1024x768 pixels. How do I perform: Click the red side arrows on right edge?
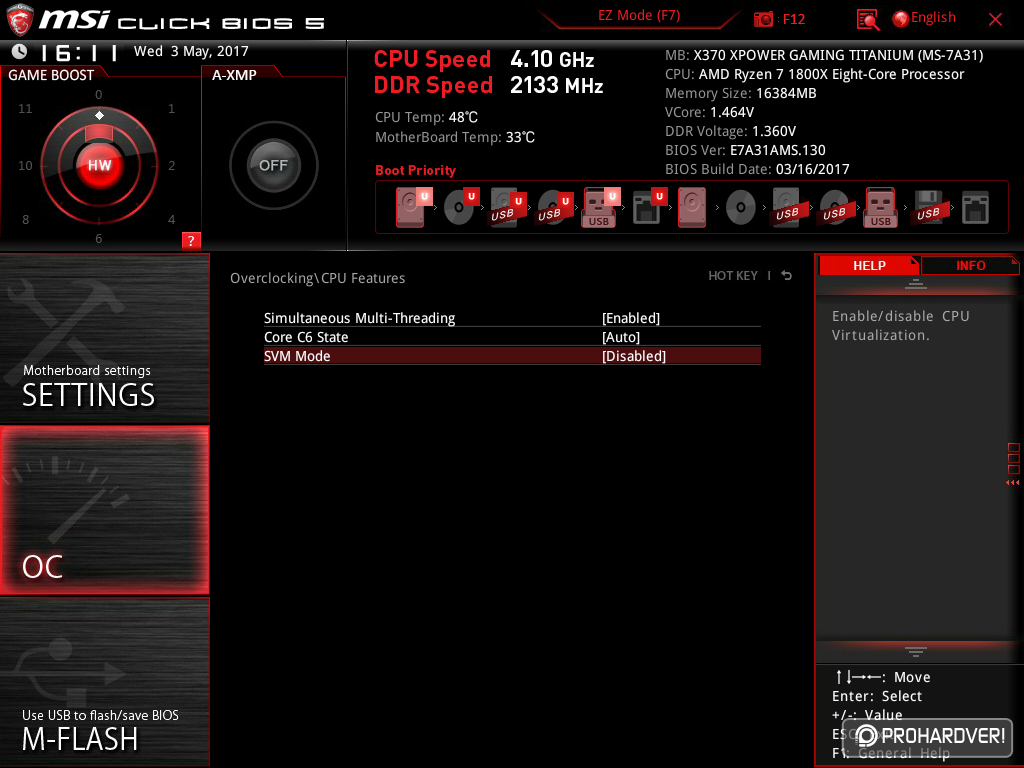coord(1013,483)
